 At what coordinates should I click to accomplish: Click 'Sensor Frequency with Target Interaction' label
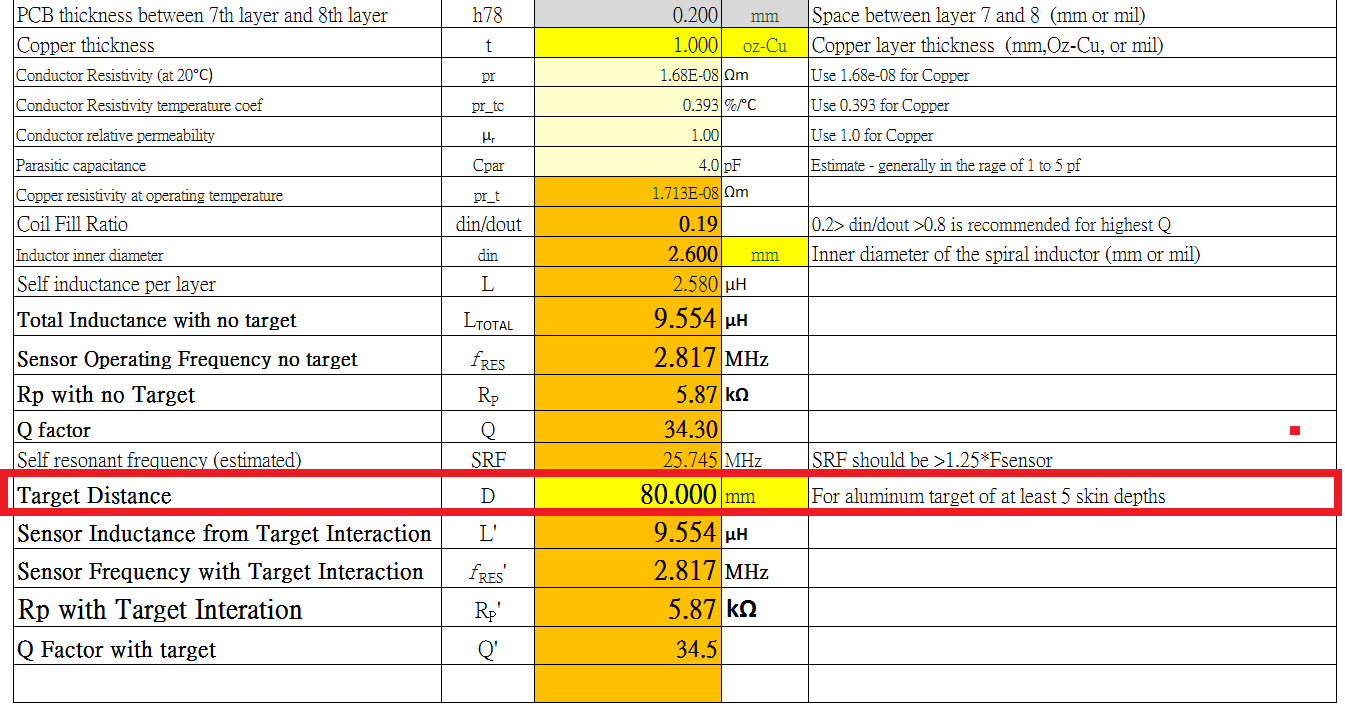tap(221, 572)
